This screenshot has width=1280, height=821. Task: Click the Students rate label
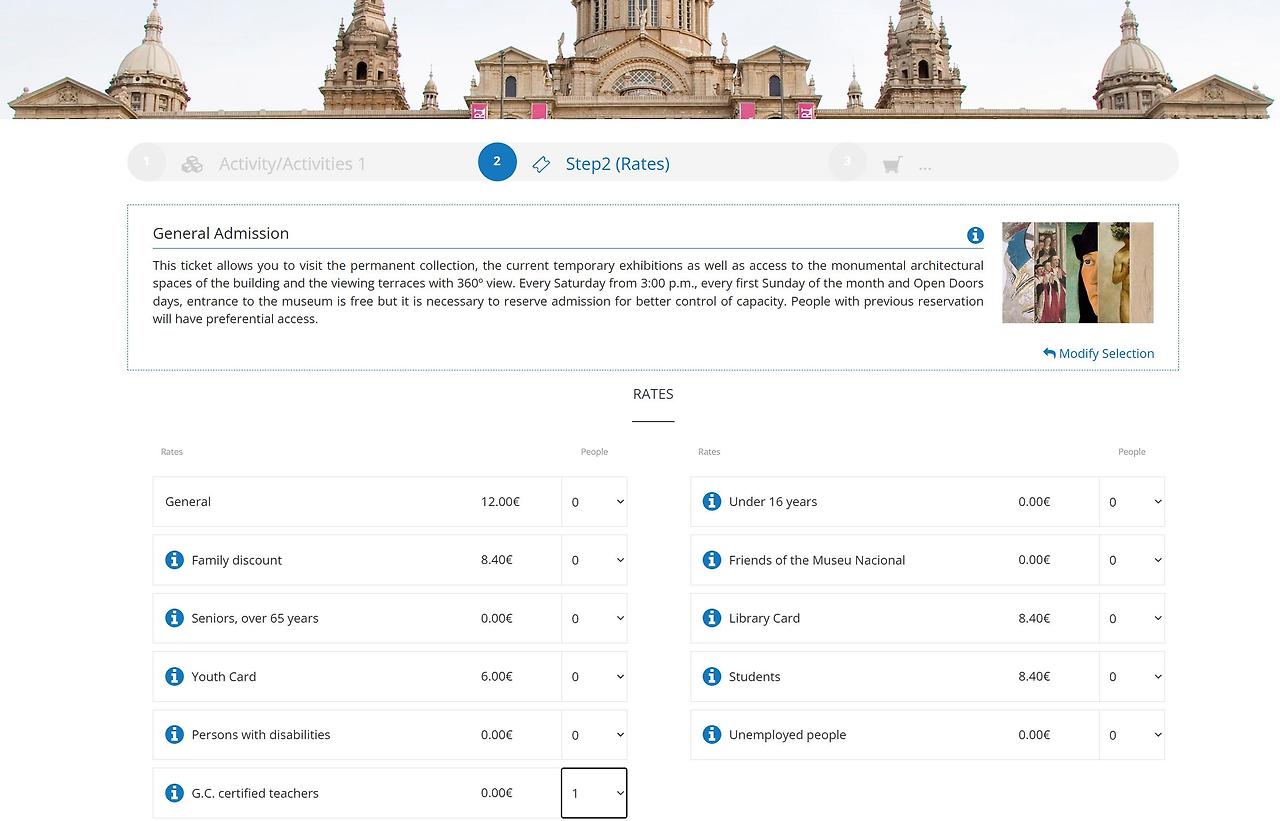pyautogui.click(x=754, y=677)
